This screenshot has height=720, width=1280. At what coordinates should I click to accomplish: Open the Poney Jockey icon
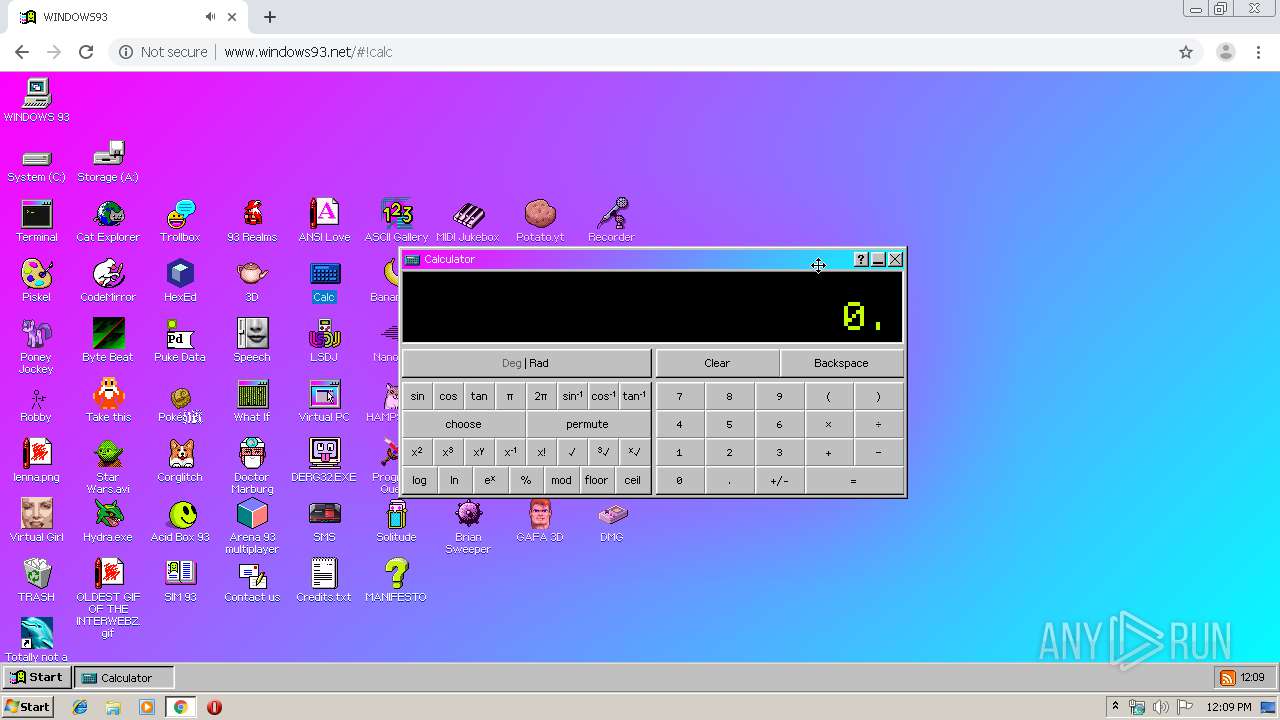[x=36, y=346]
